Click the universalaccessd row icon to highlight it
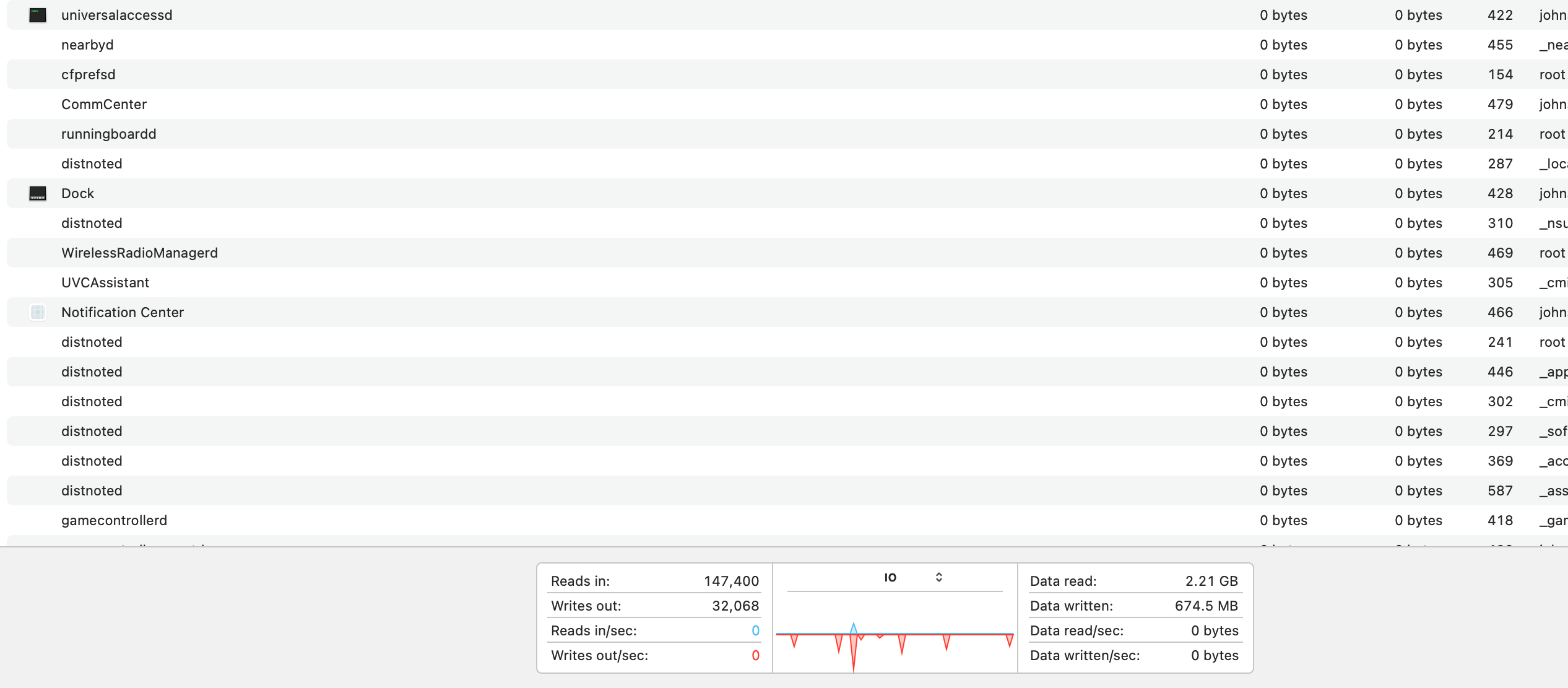 pyautogui.click(x=38, y=15)
